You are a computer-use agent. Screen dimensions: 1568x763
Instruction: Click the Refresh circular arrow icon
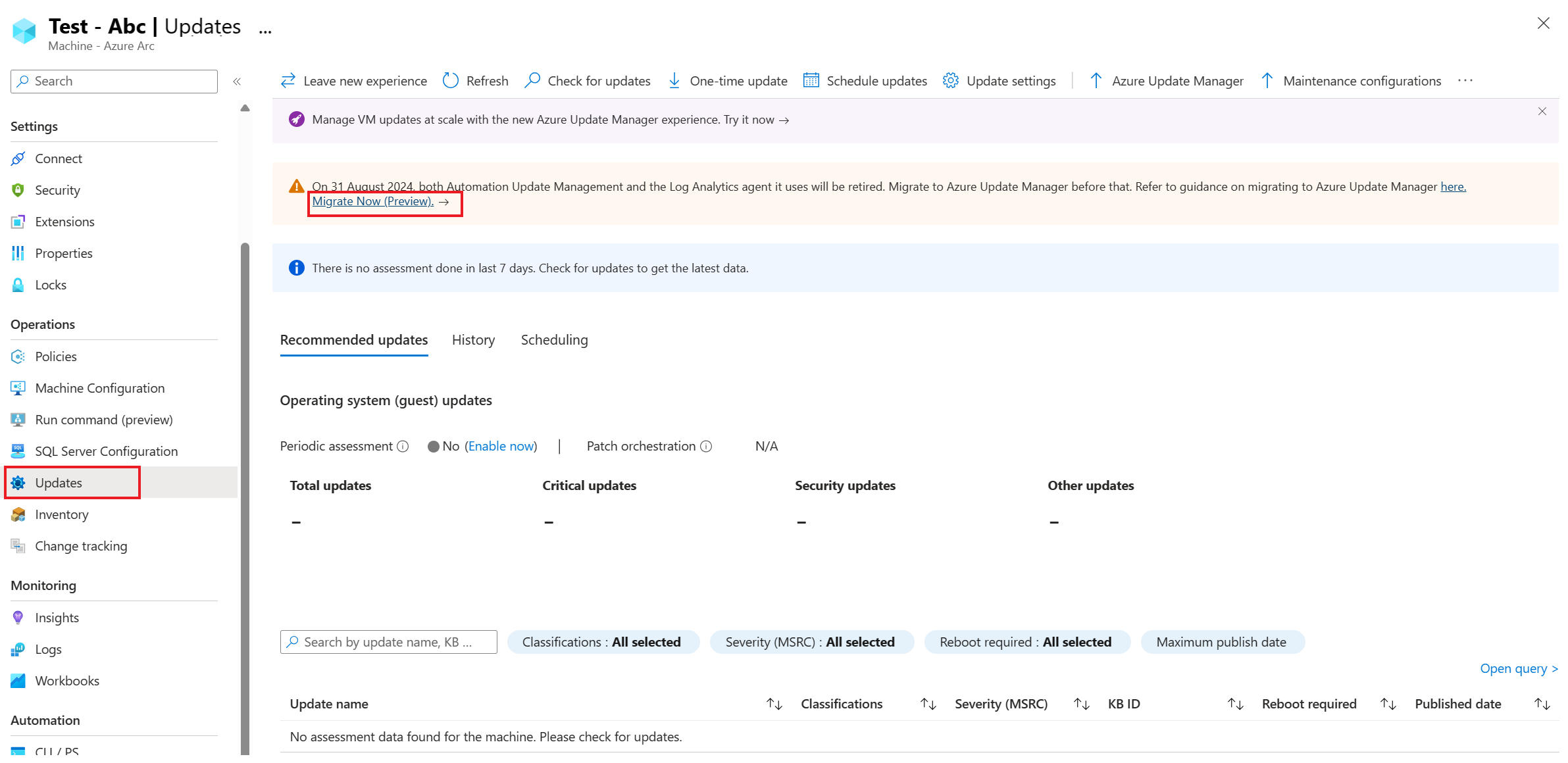coord(451,81)
